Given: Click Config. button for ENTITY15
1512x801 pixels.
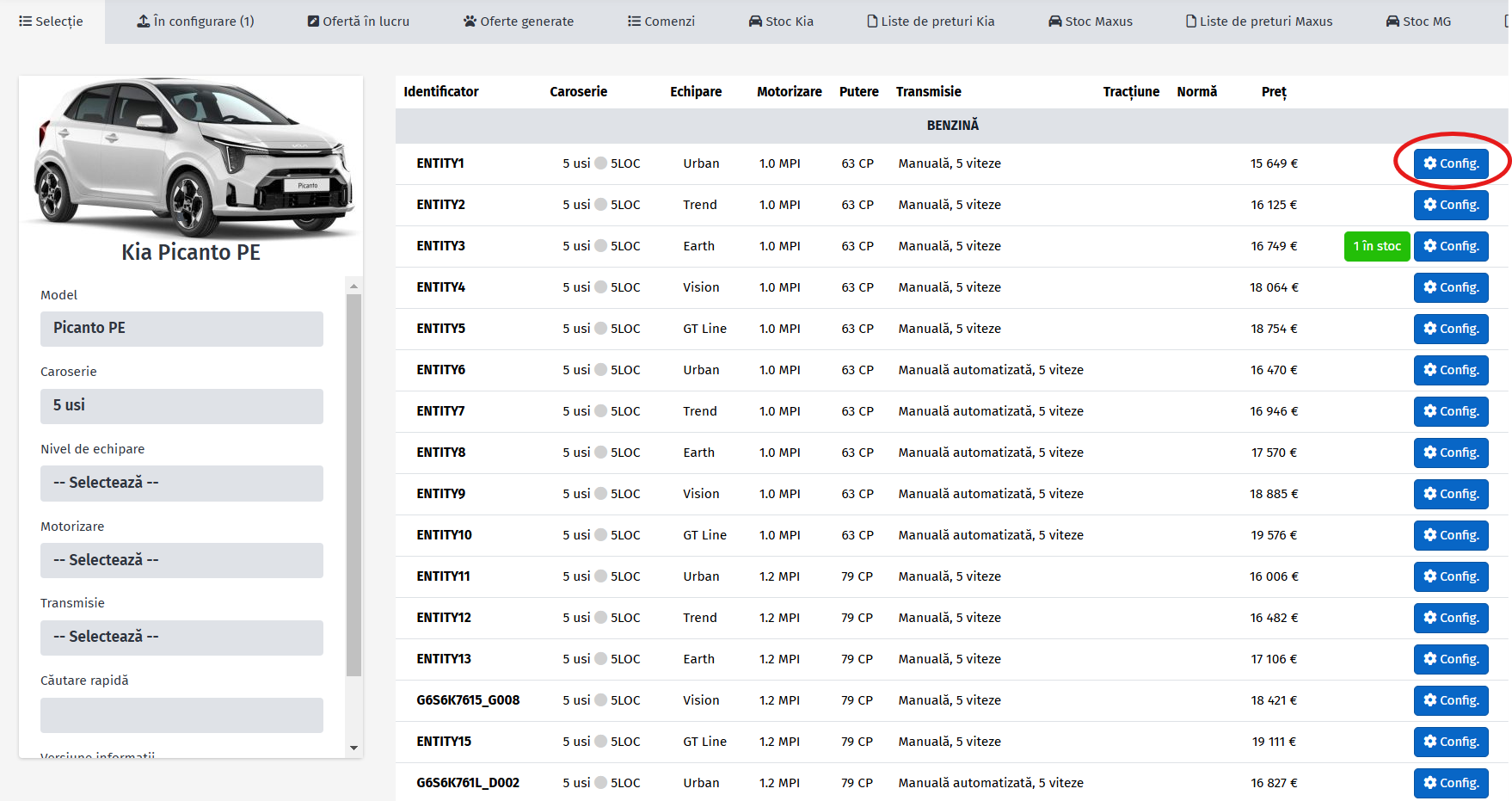Looking at the screenshot, I should (x=1451, y=742).
